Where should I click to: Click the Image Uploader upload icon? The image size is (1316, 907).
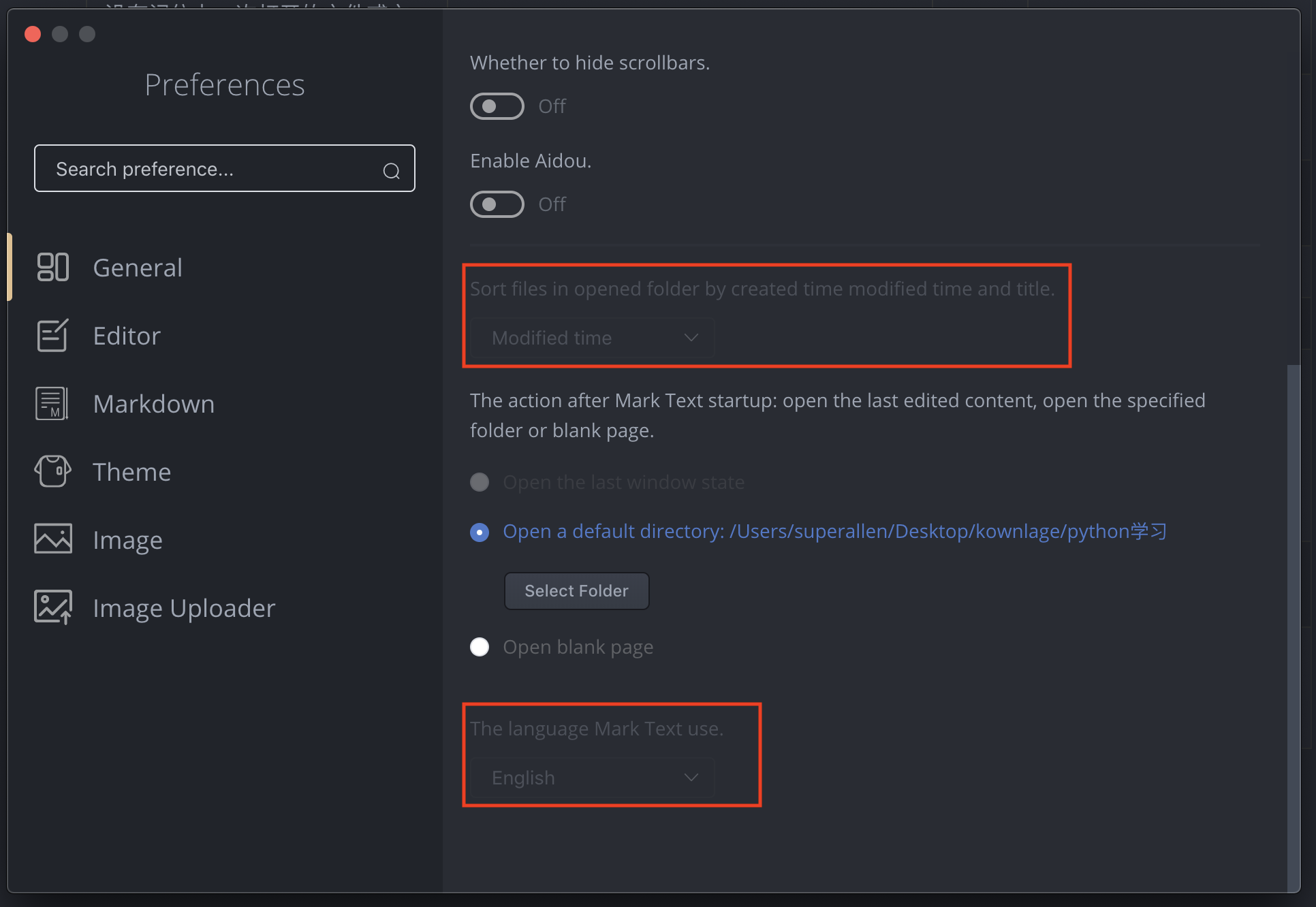click(53, 607)
